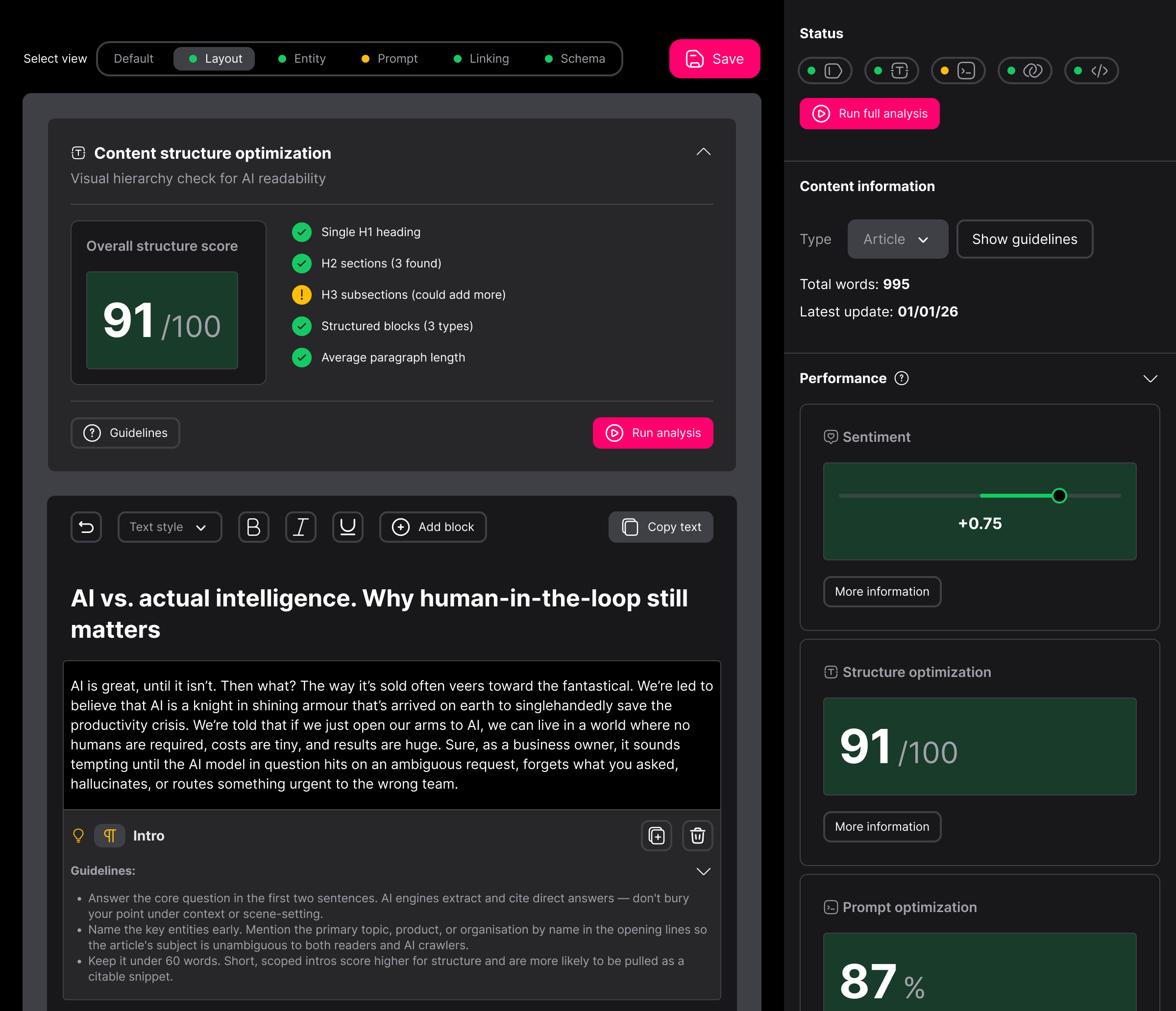Viewport: 1176px width, 1011px height.
Task: Click the lightbulb icon beside Intro
Action: (x=78, y=836)
